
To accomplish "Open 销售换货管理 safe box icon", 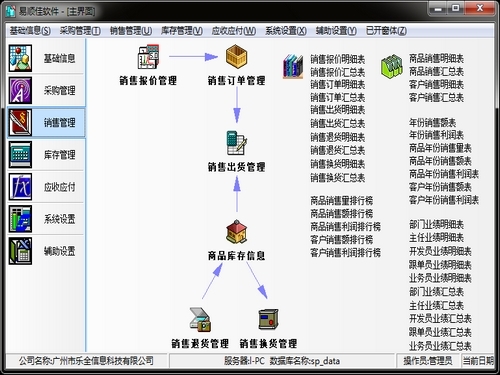I will point(268,319).
